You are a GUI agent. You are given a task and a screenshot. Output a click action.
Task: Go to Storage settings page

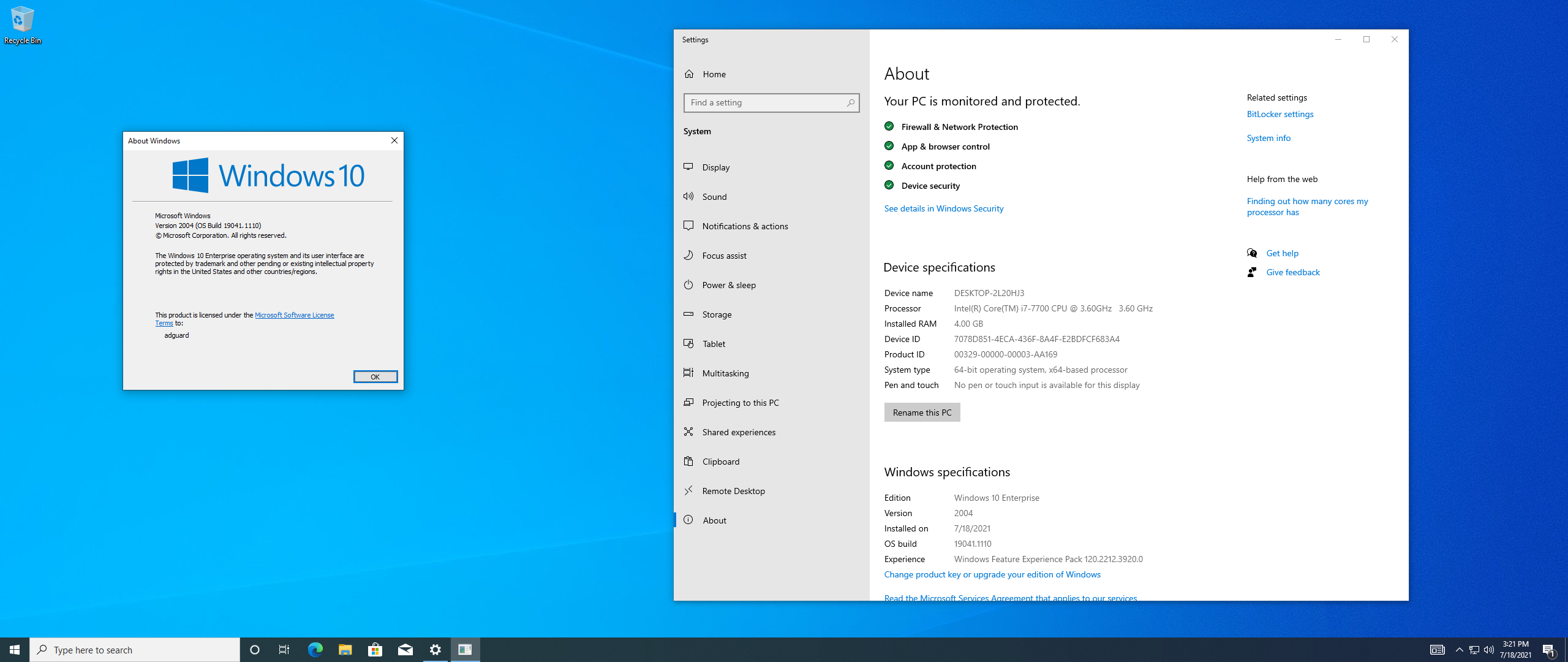click(x=772, y=314)
